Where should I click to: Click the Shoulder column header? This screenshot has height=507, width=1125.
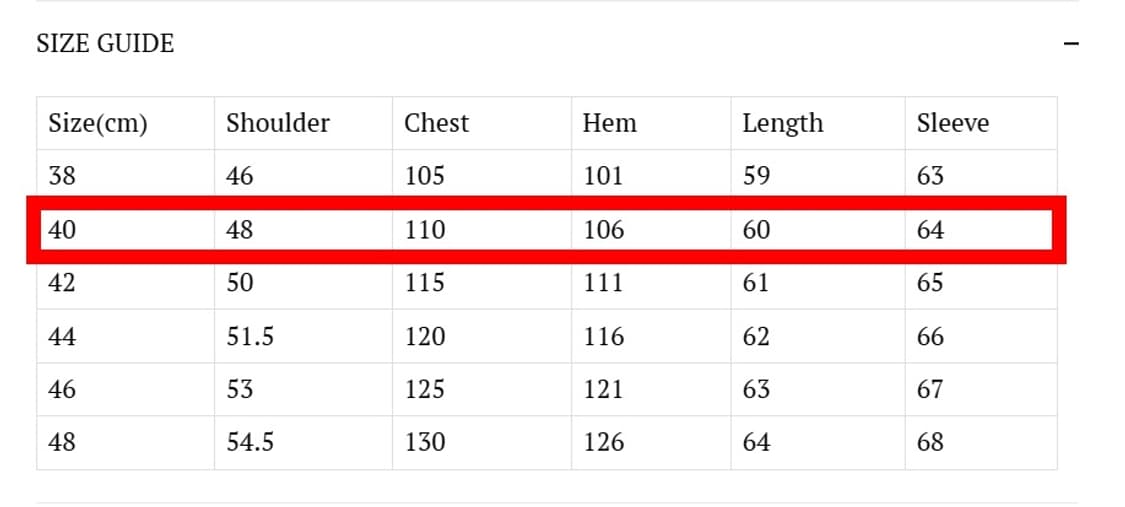pos(277,123)
